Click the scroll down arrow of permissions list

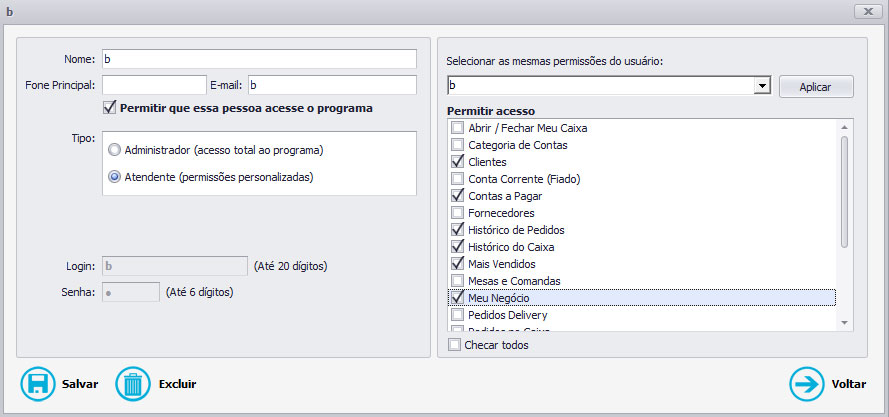(844, 323)
